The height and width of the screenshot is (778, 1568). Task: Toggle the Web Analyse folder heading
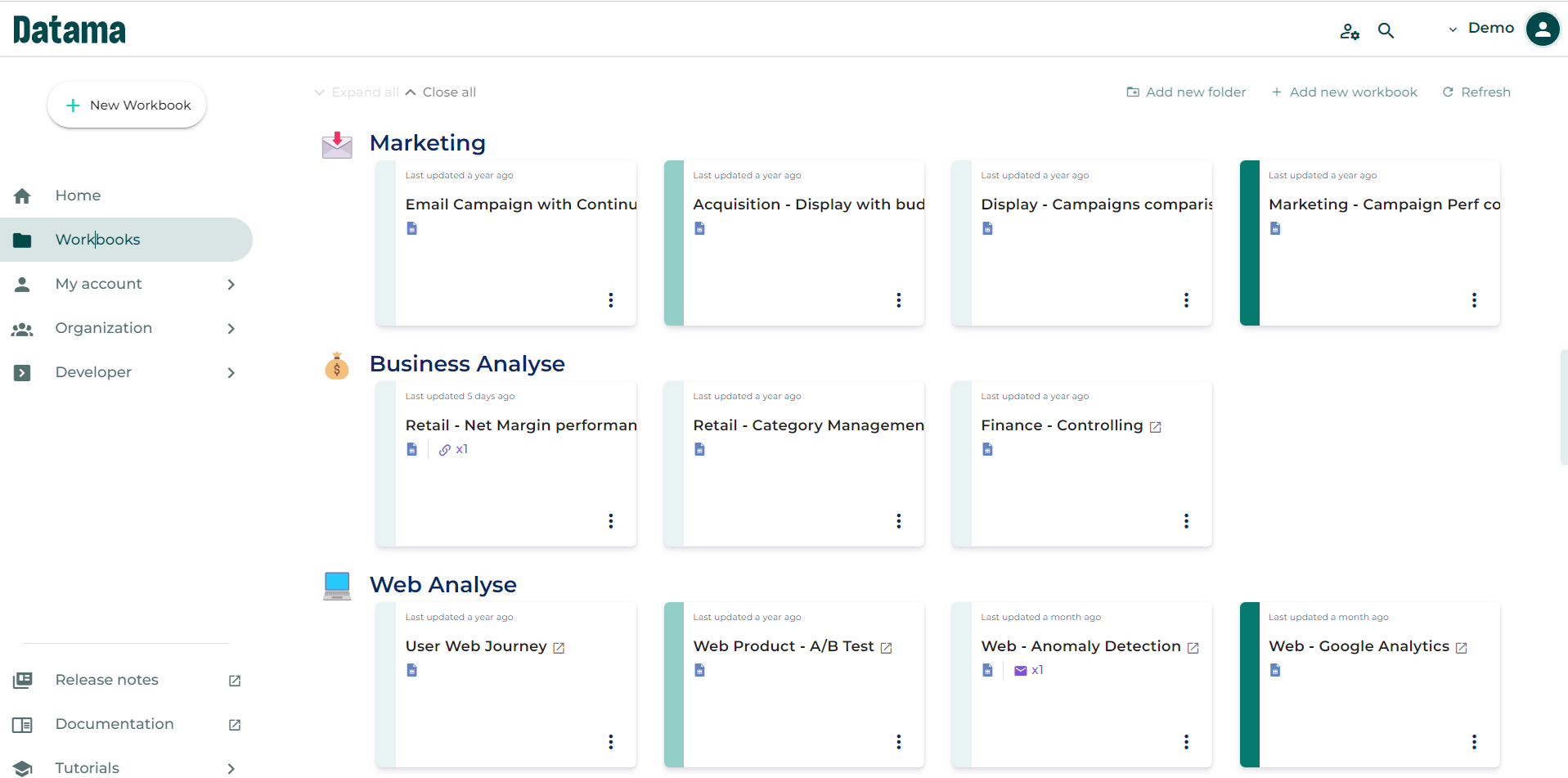[x=443, y=585]
